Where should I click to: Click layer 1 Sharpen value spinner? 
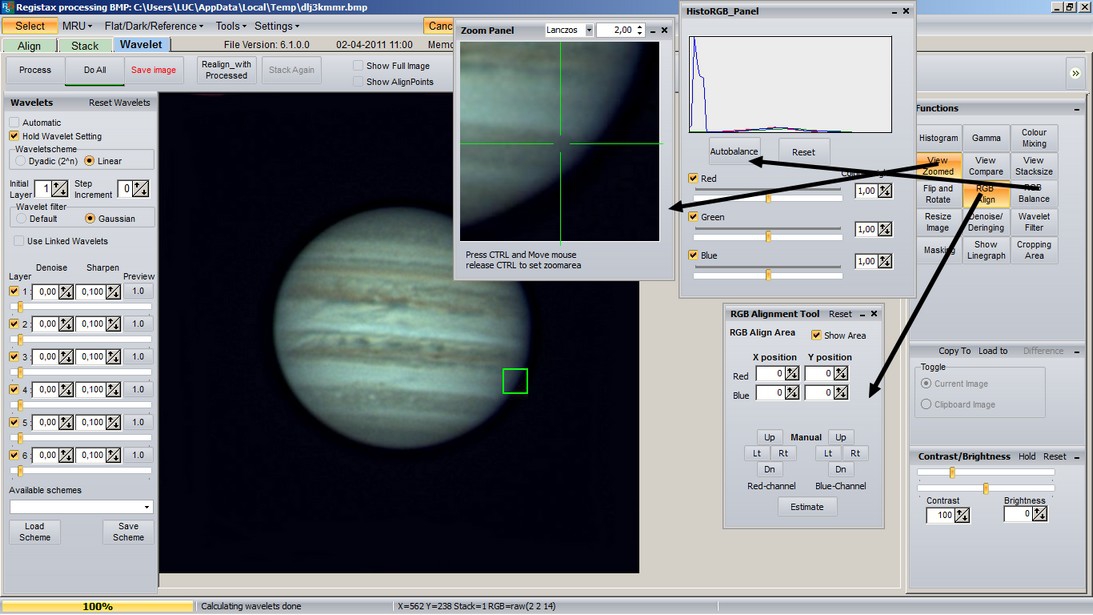point(114,292)
